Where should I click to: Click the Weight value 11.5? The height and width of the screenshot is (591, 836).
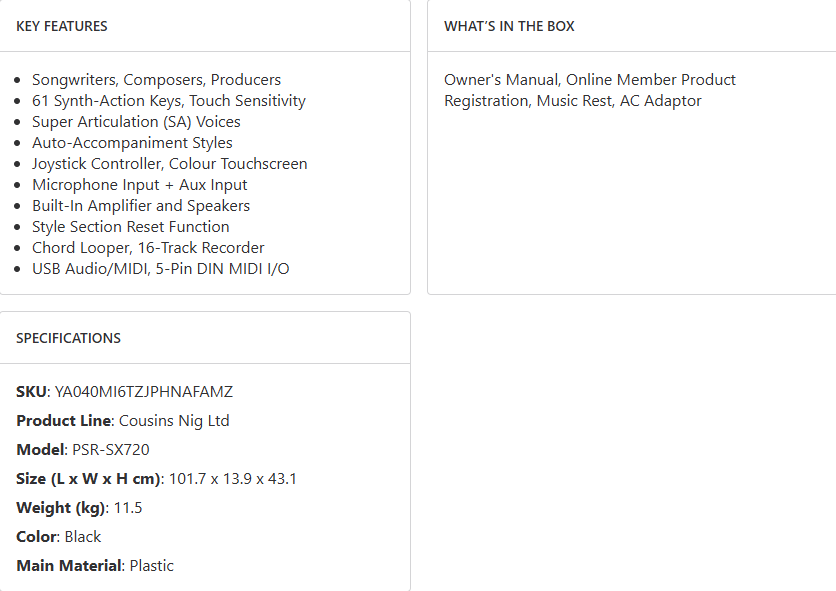[128, 508]
